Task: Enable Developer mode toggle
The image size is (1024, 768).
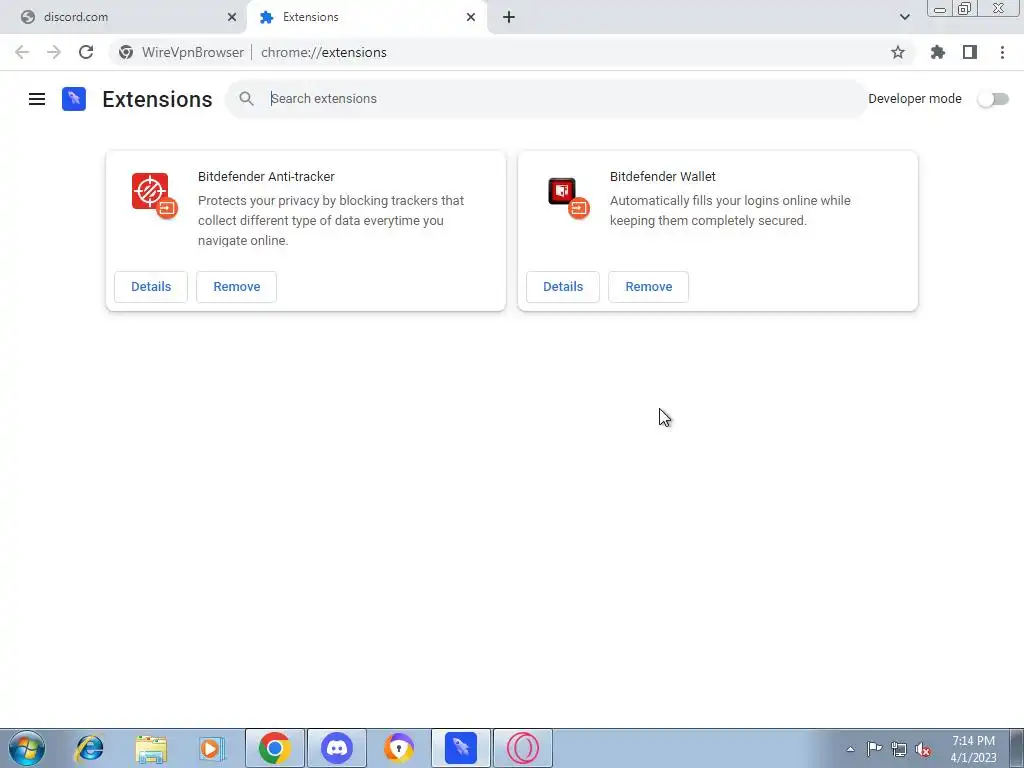Action: [x=993, y=99]
